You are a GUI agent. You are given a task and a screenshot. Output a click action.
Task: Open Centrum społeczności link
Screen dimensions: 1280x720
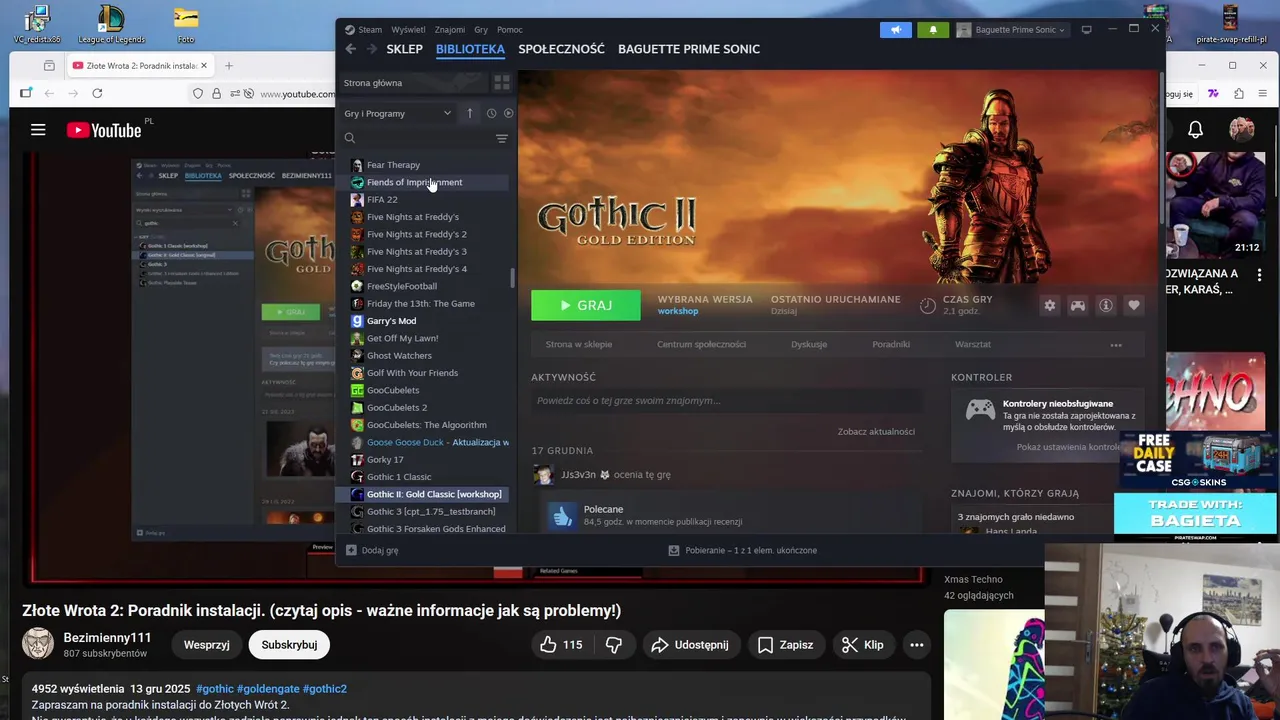701,344
